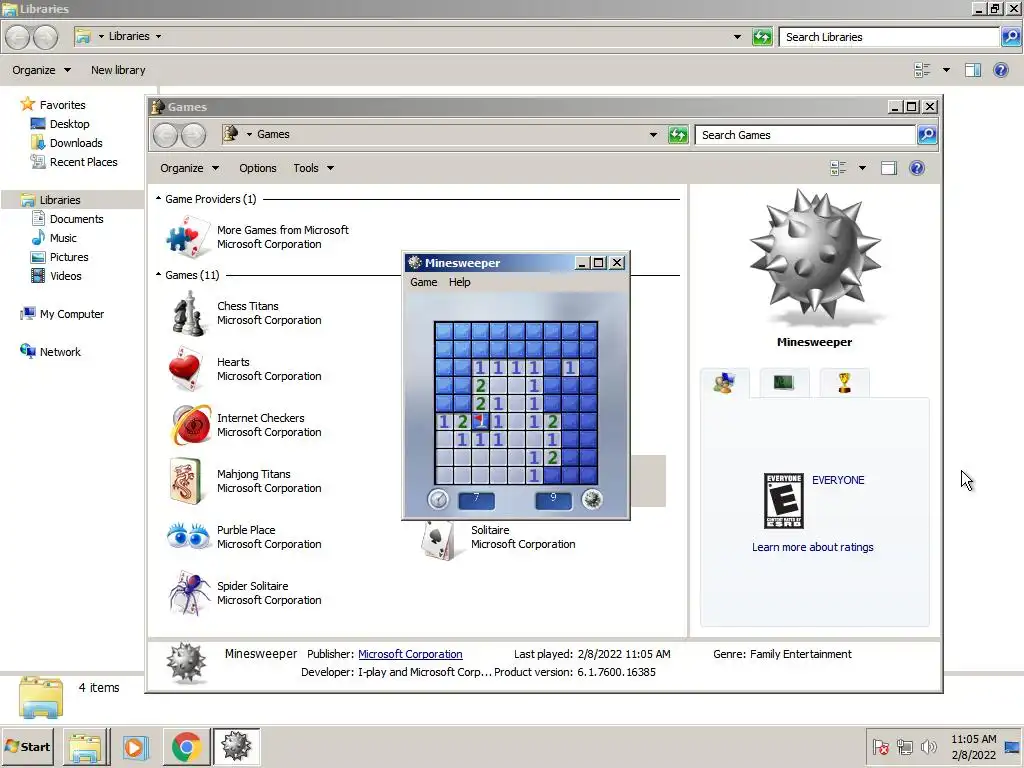Open the Microsoft Corporation publisher link

(x=410, y=654)
